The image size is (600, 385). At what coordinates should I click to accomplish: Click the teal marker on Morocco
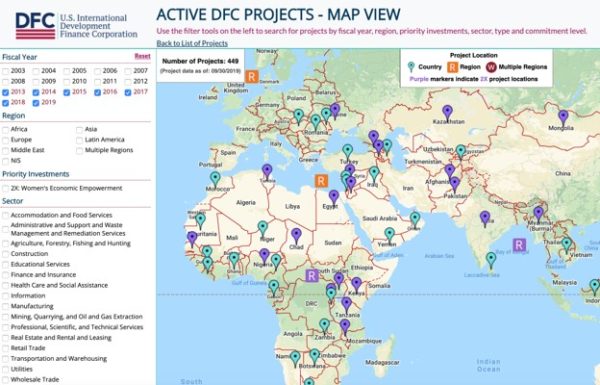point(215,179)
